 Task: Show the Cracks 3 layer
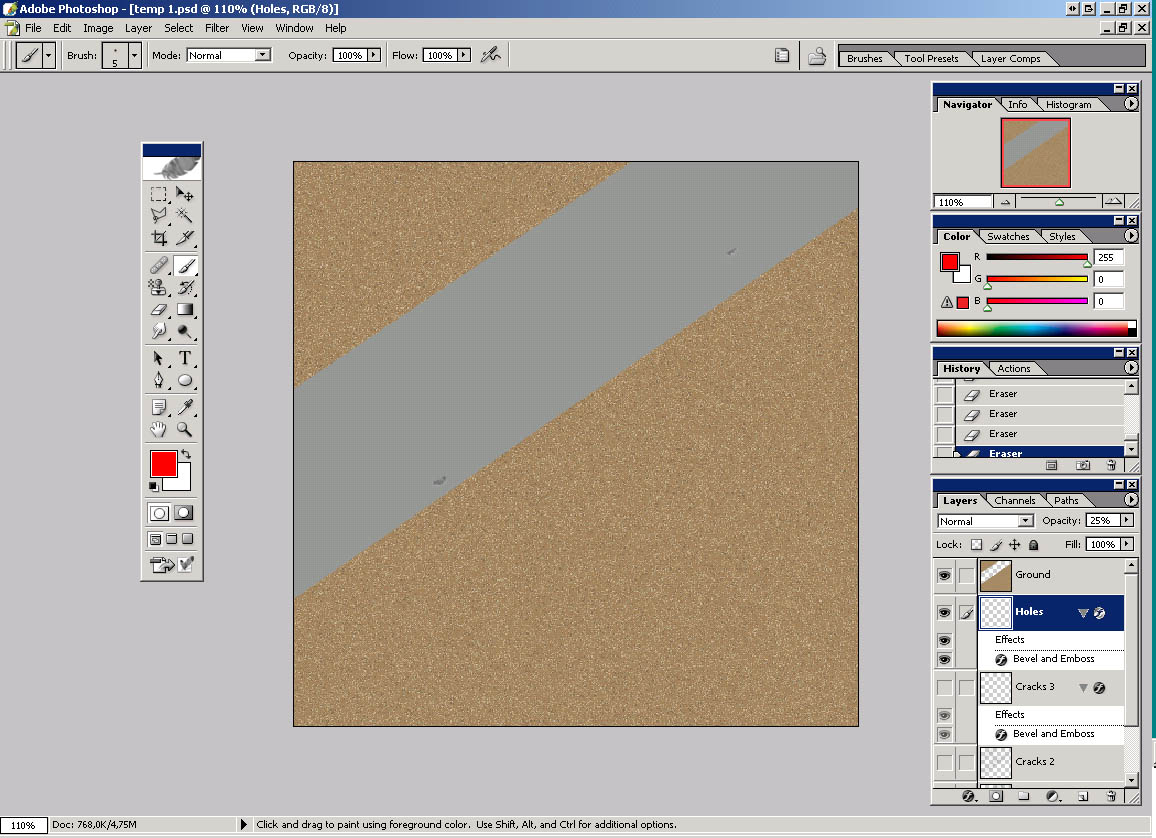coord(944,688)
